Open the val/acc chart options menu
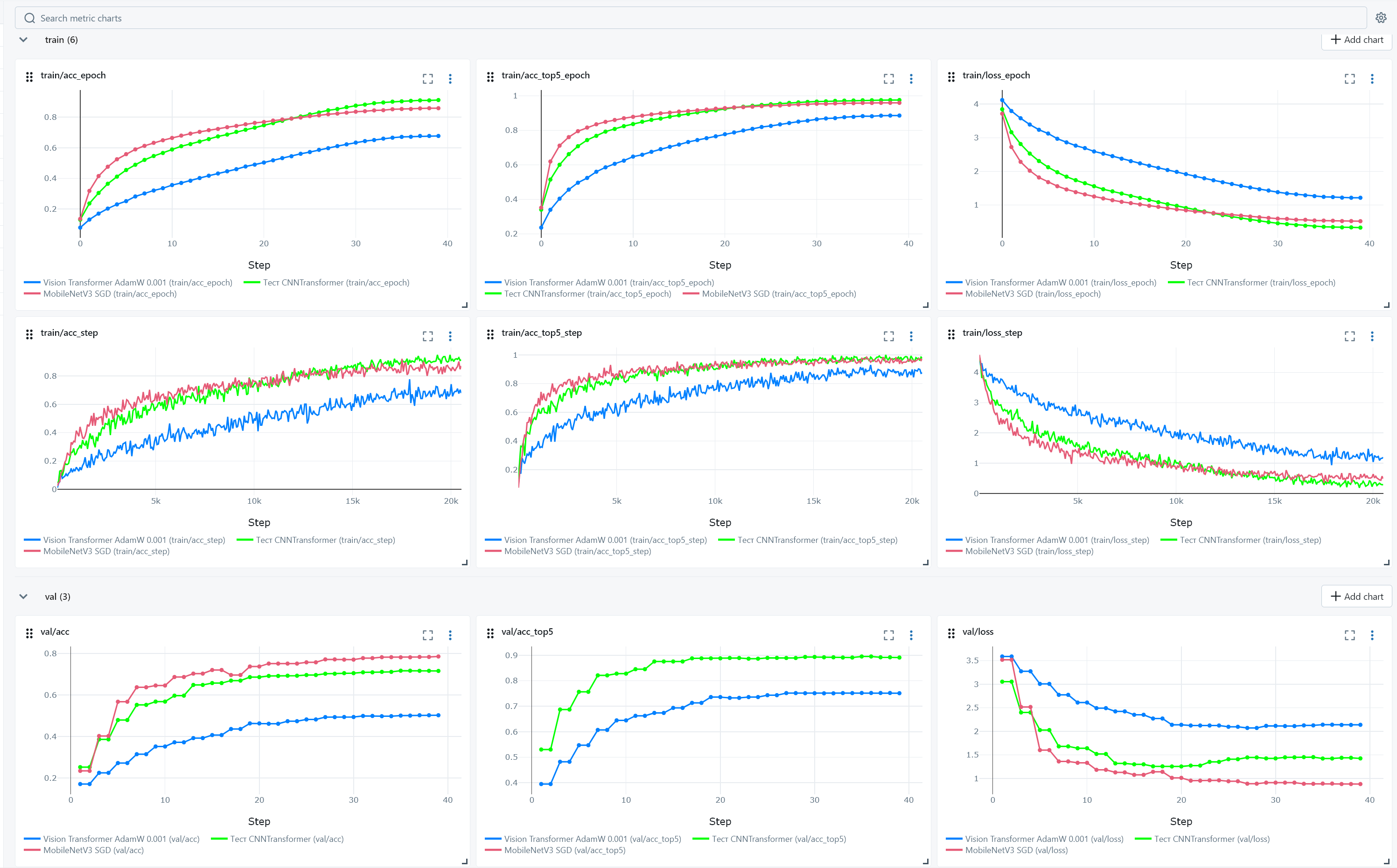The height and width of the screenshot is (868, 1397). (450, 635)
